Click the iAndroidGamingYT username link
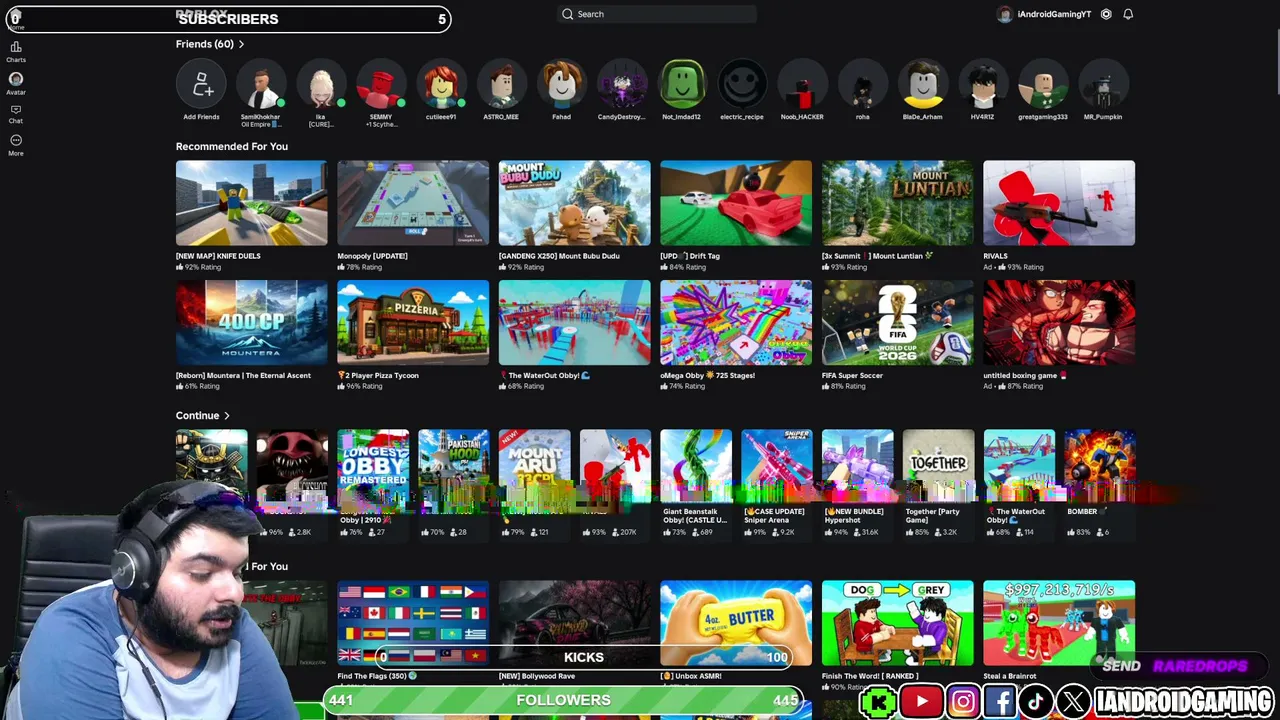The image size is (1280, 720). [x=1054, y=14]
